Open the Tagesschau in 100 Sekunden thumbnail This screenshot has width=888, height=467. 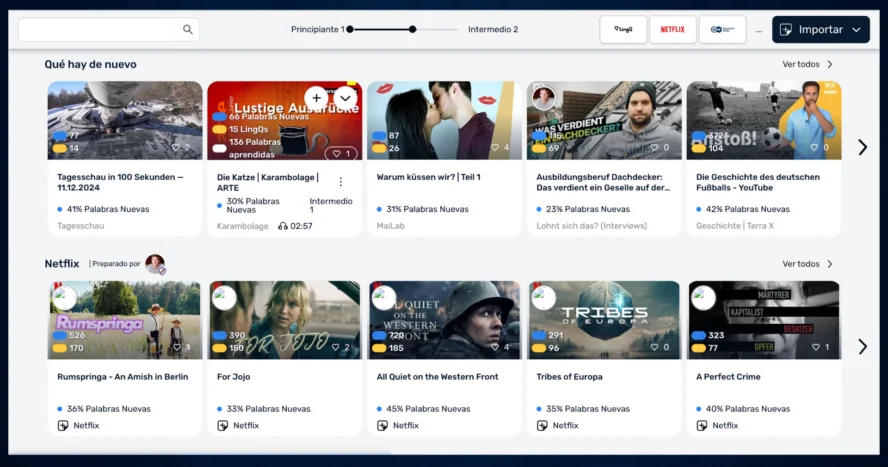point(125,120)
